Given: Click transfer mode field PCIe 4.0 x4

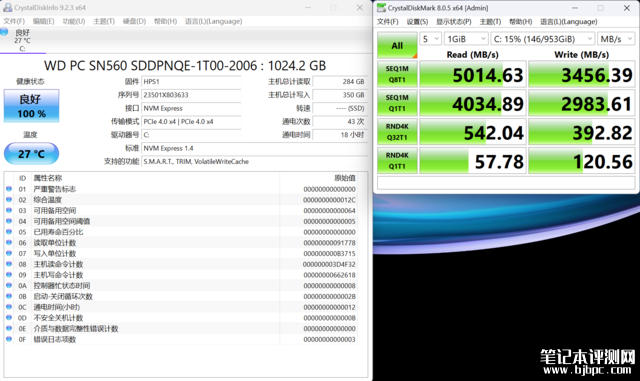Looking at the screenshot, I should pos(191,122).
